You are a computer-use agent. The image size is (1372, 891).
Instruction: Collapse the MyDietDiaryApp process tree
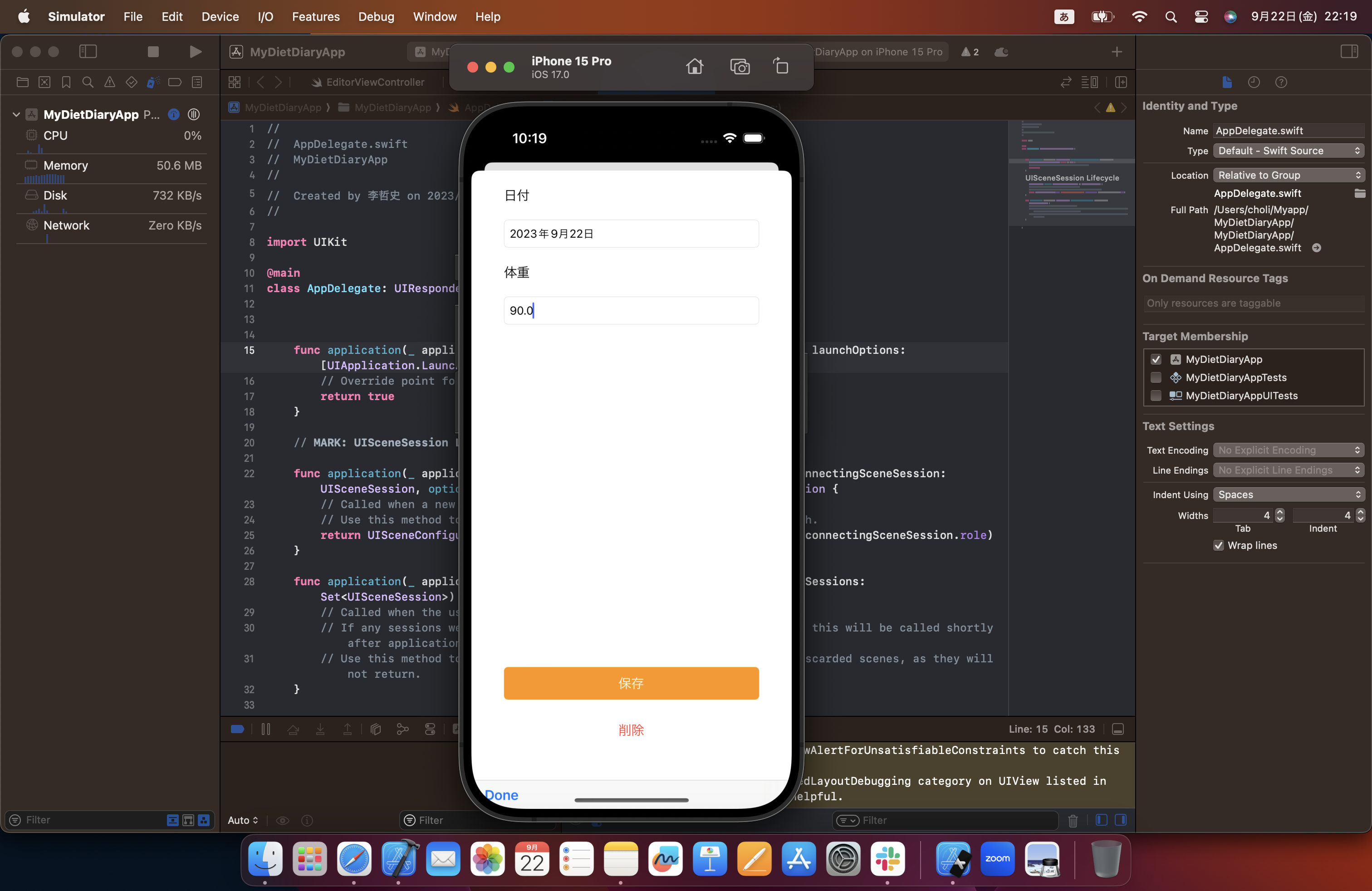pos(16,115)
